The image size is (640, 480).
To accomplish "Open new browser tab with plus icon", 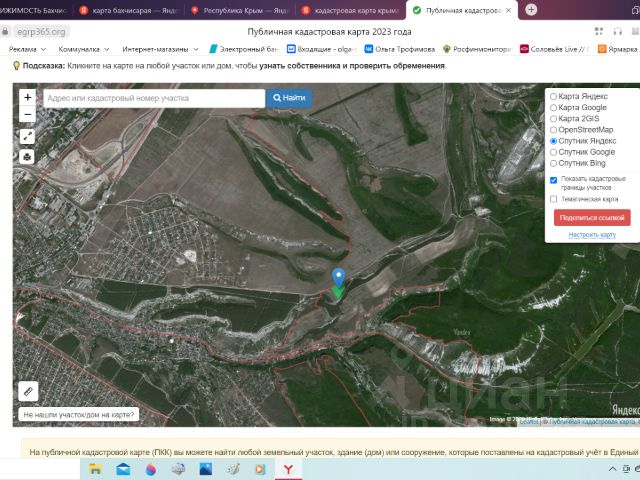I will tap(531, 10).
